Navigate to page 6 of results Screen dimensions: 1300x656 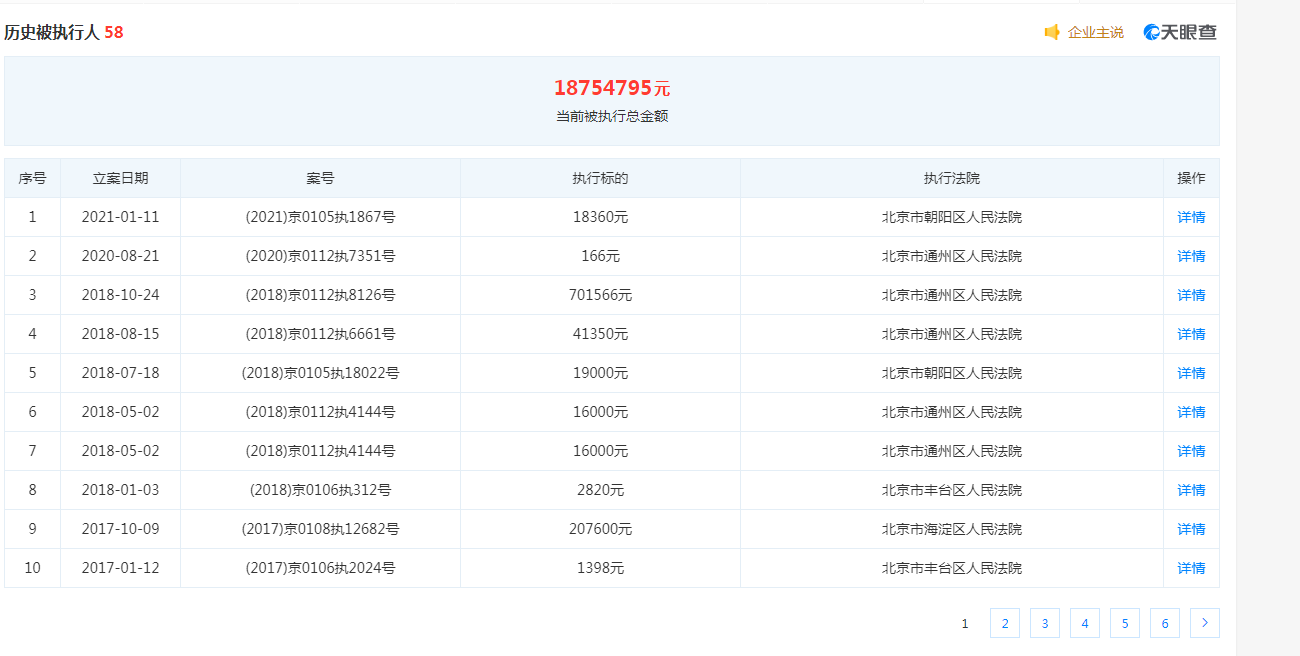tap(1164, 623)
